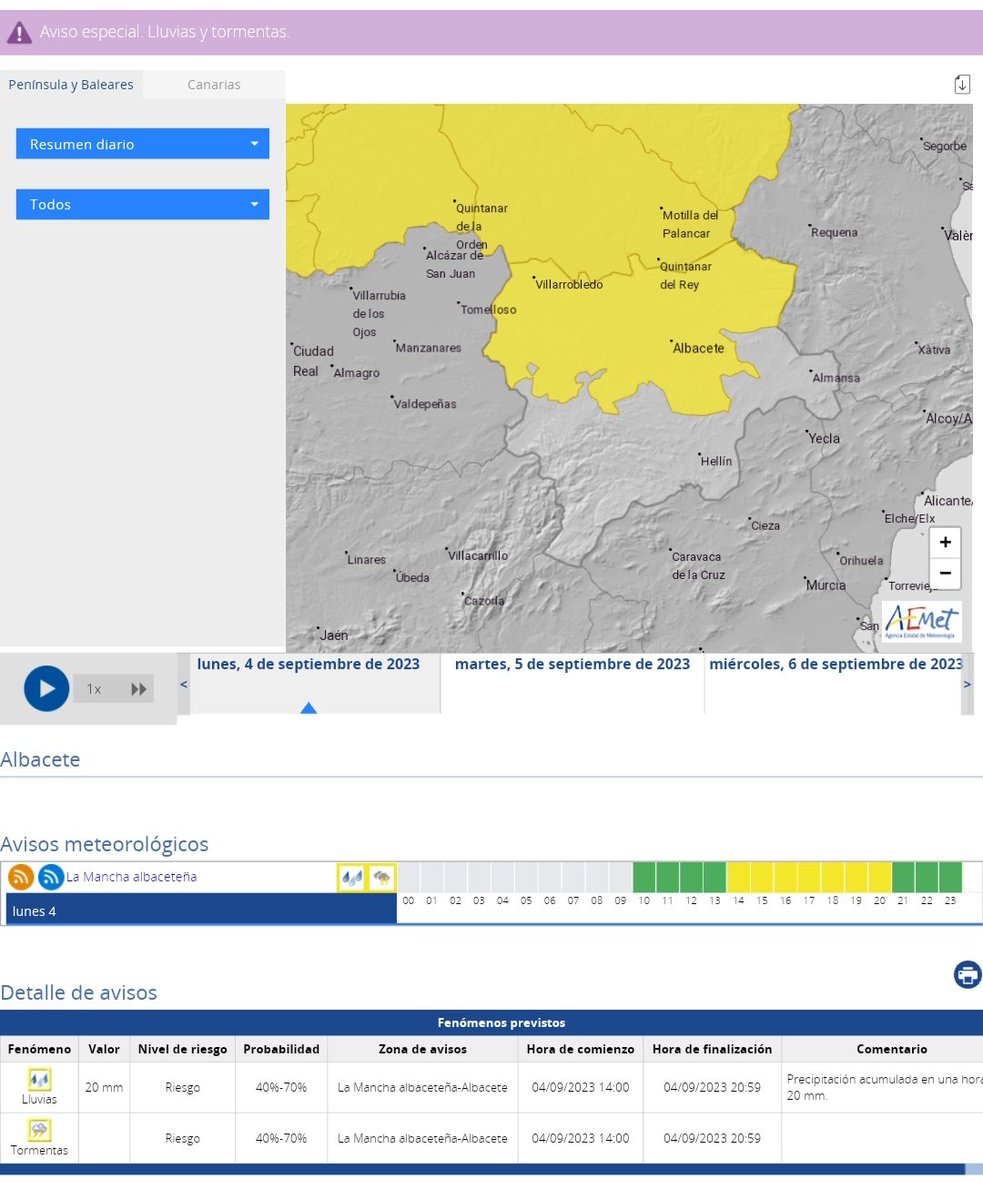Click the Requena label on the map

coord(834,232)
